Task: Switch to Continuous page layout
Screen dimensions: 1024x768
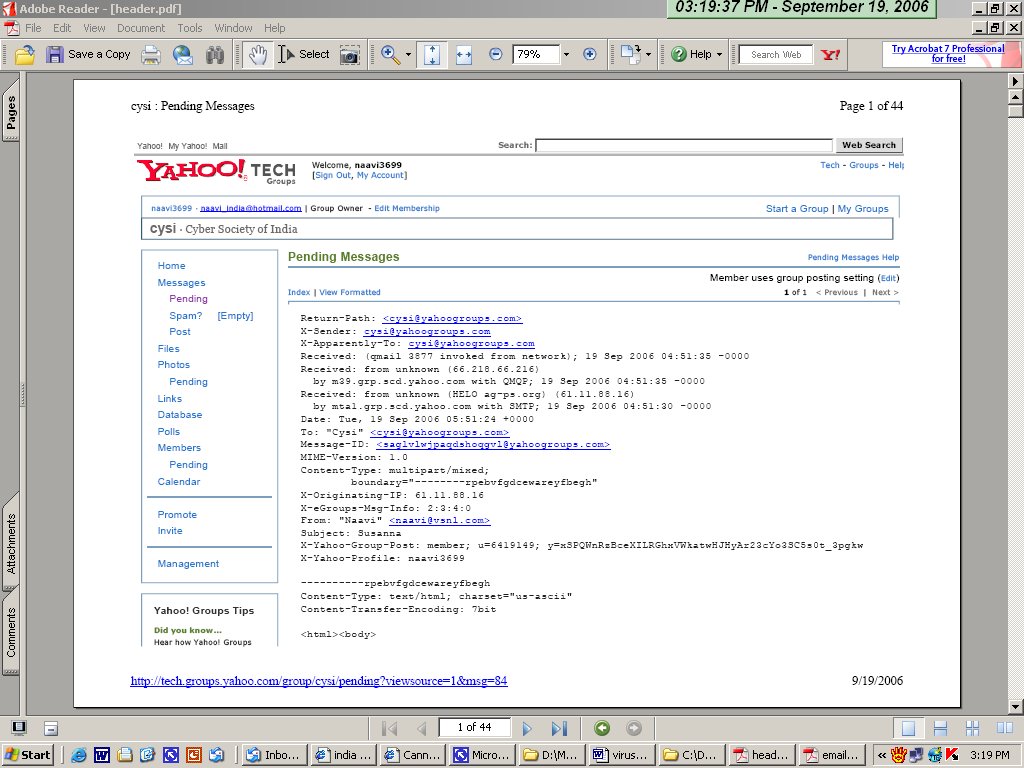Action: (940, 728)
